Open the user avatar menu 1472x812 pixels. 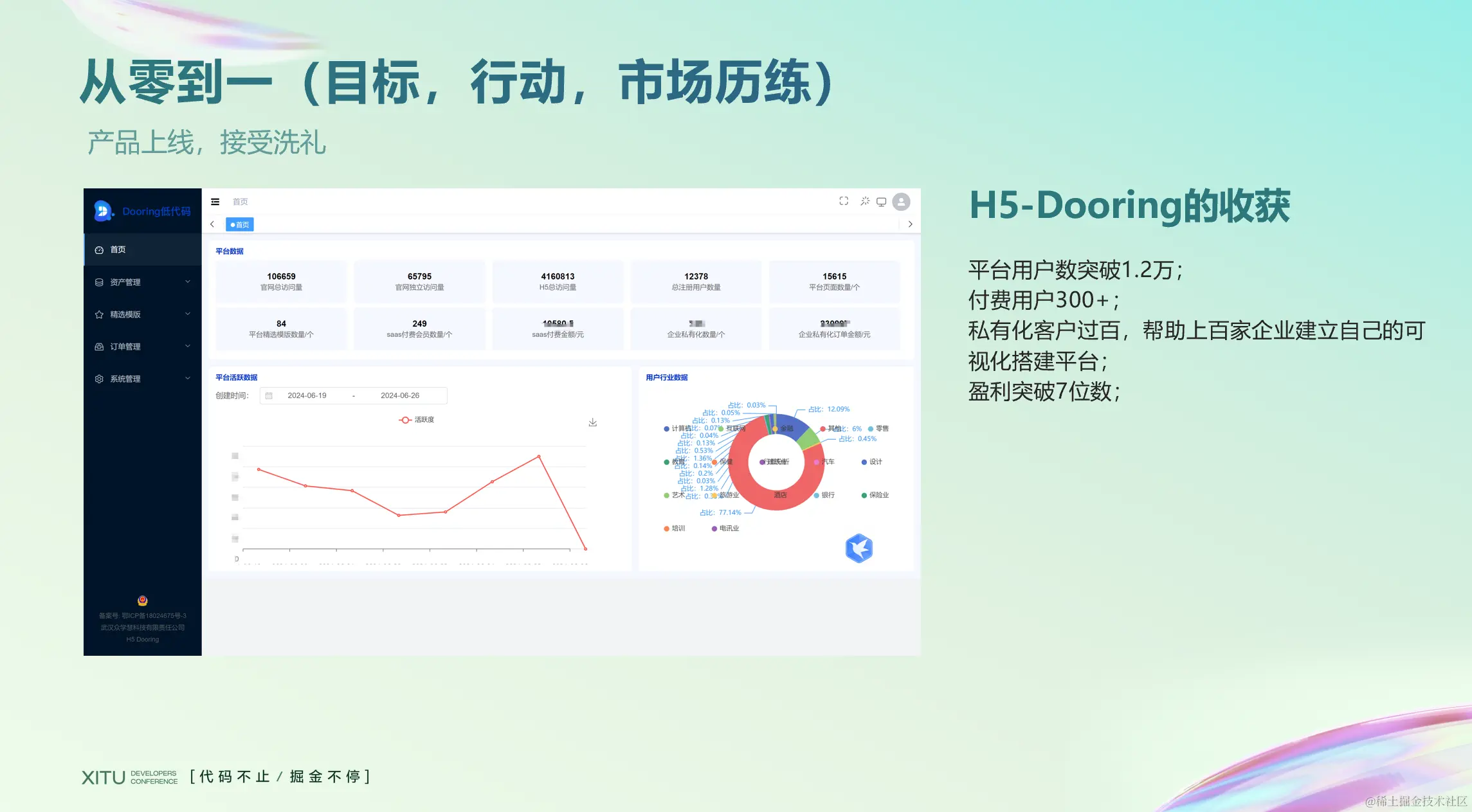tap(902, 202)
